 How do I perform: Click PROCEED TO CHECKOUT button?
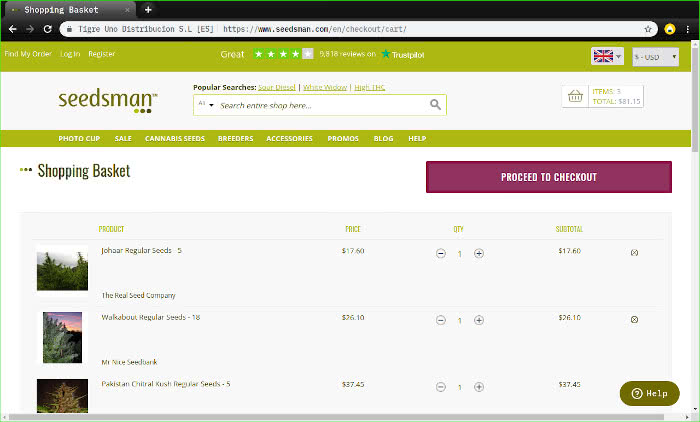tap(549, 177)
